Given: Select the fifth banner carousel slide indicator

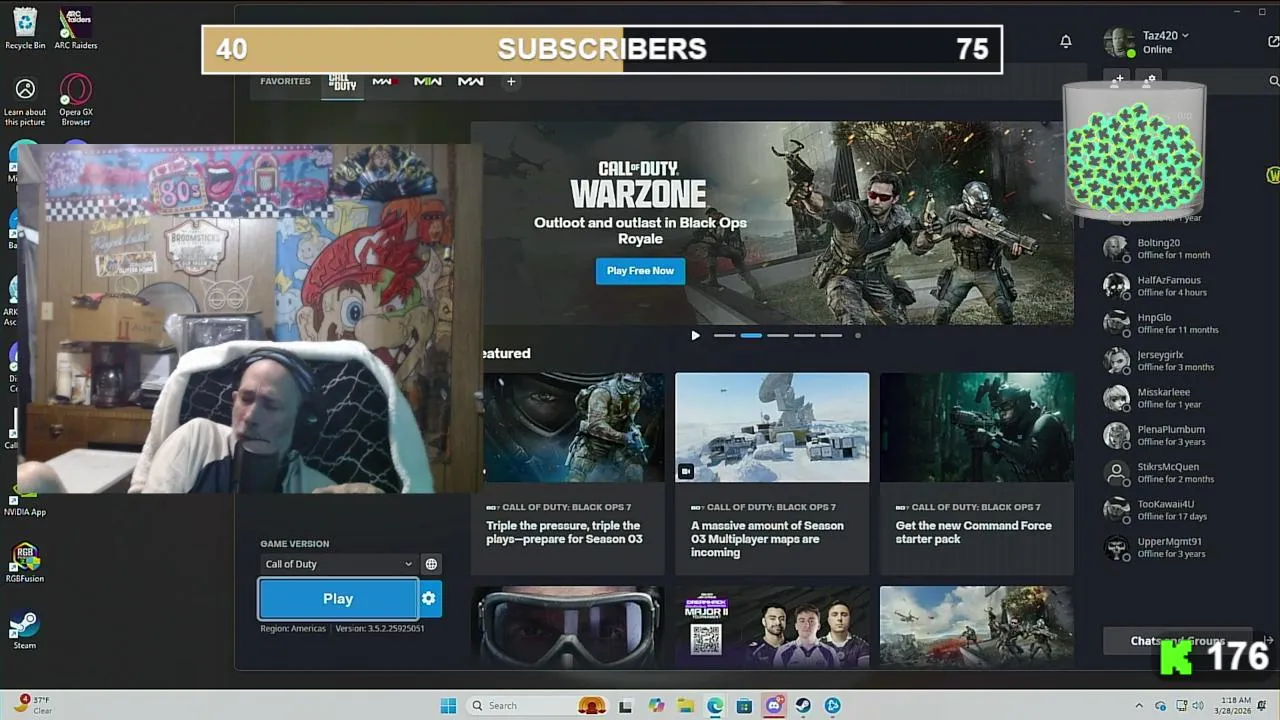Looking at the screenshot, I should point(831,335).
